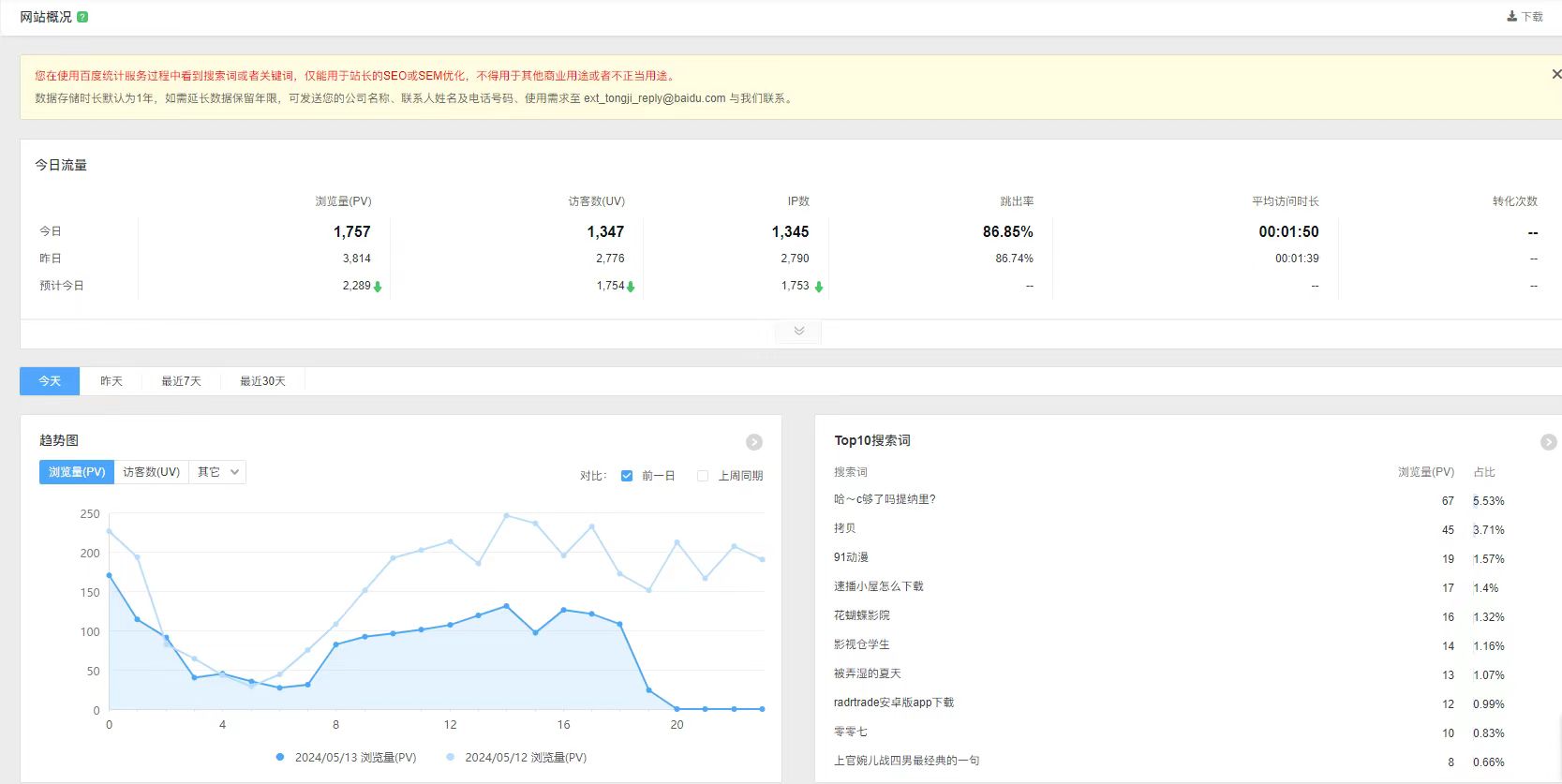
Task: Close the yellow notice banner
Action: (x=1555, y=74)
